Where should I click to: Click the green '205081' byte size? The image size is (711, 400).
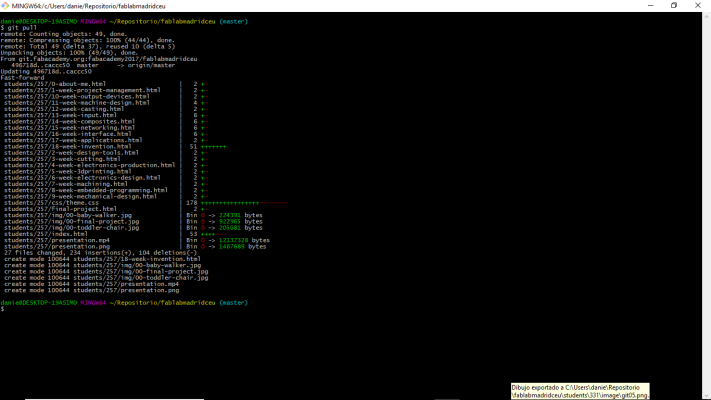pos(230,228)
